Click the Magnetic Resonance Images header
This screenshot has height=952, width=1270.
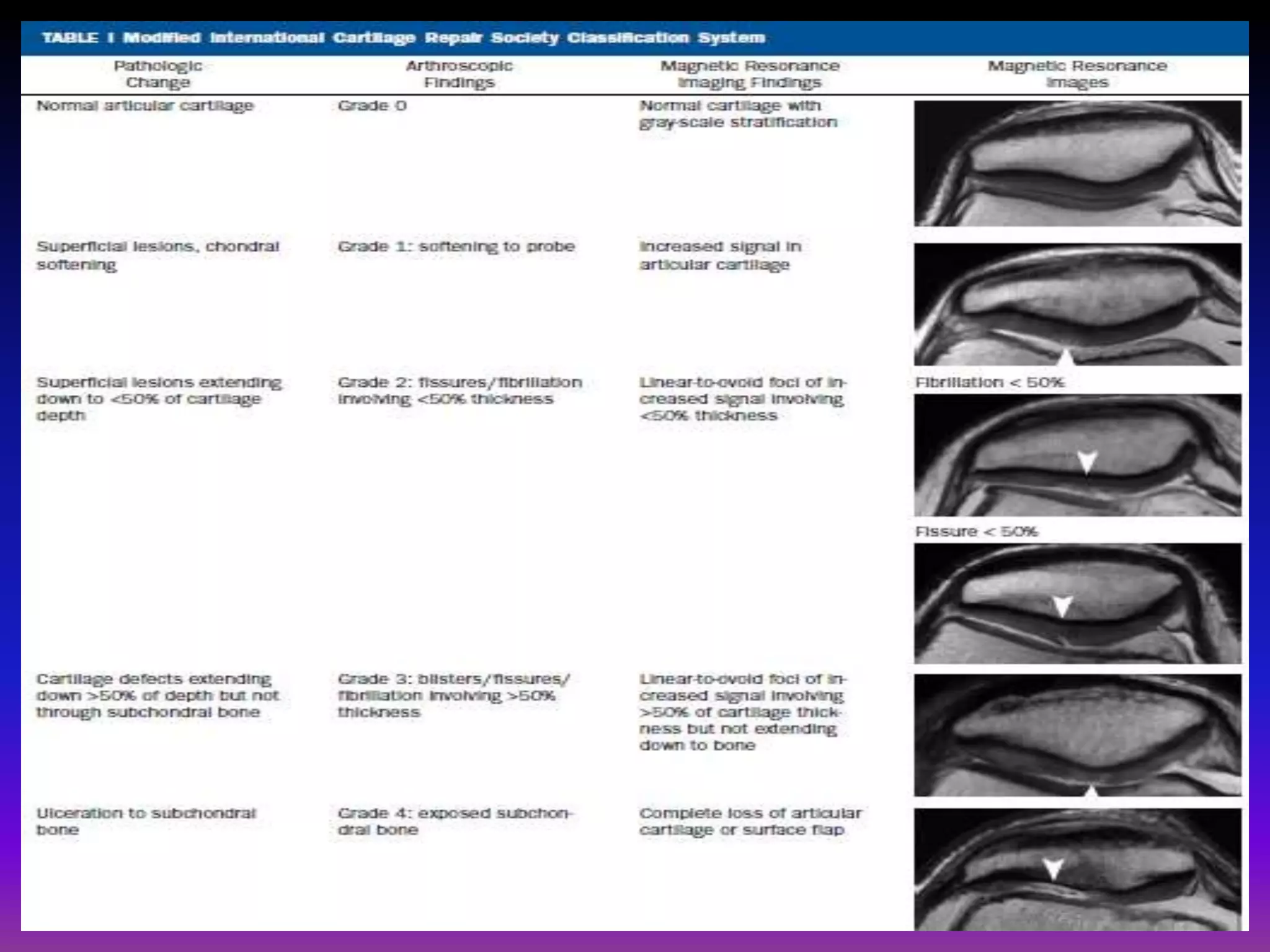point(1077,74)
